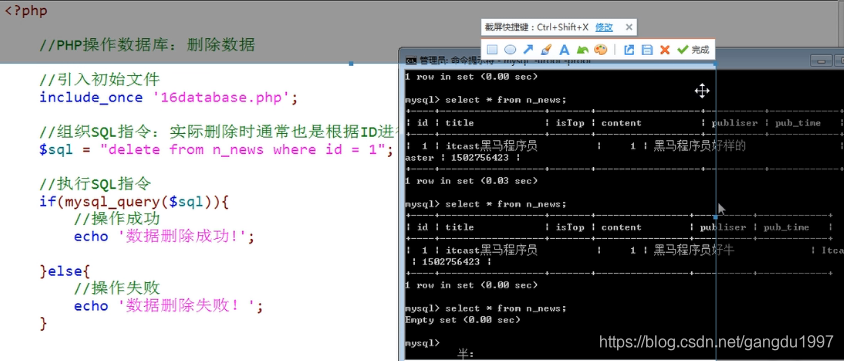Click the <?php opening tag
Screen dimensions: 844x361
26,11
